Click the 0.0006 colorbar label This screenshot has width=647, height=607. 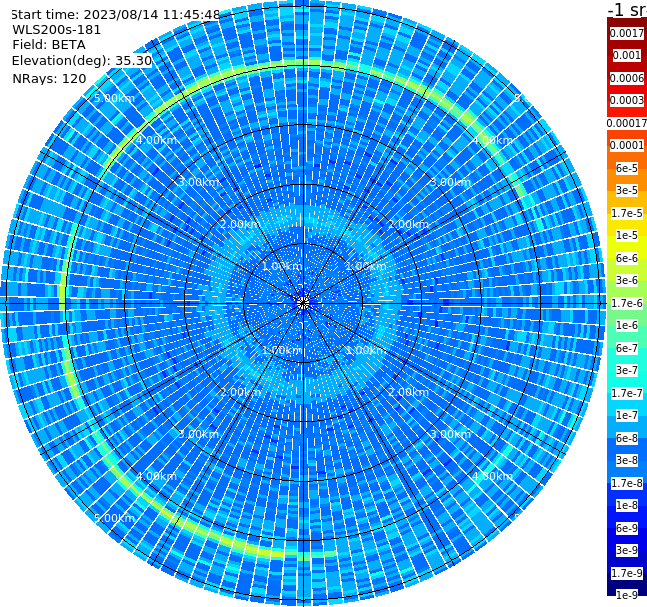click(x=627, y=78)
